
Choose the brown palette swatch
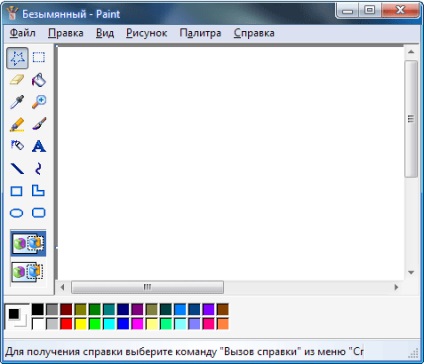(223, 309)
